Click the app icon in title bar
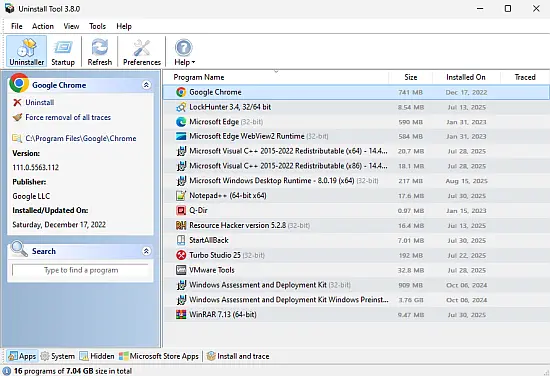The height and width of the screenshot is (376, 550). [x=9, y=8]
